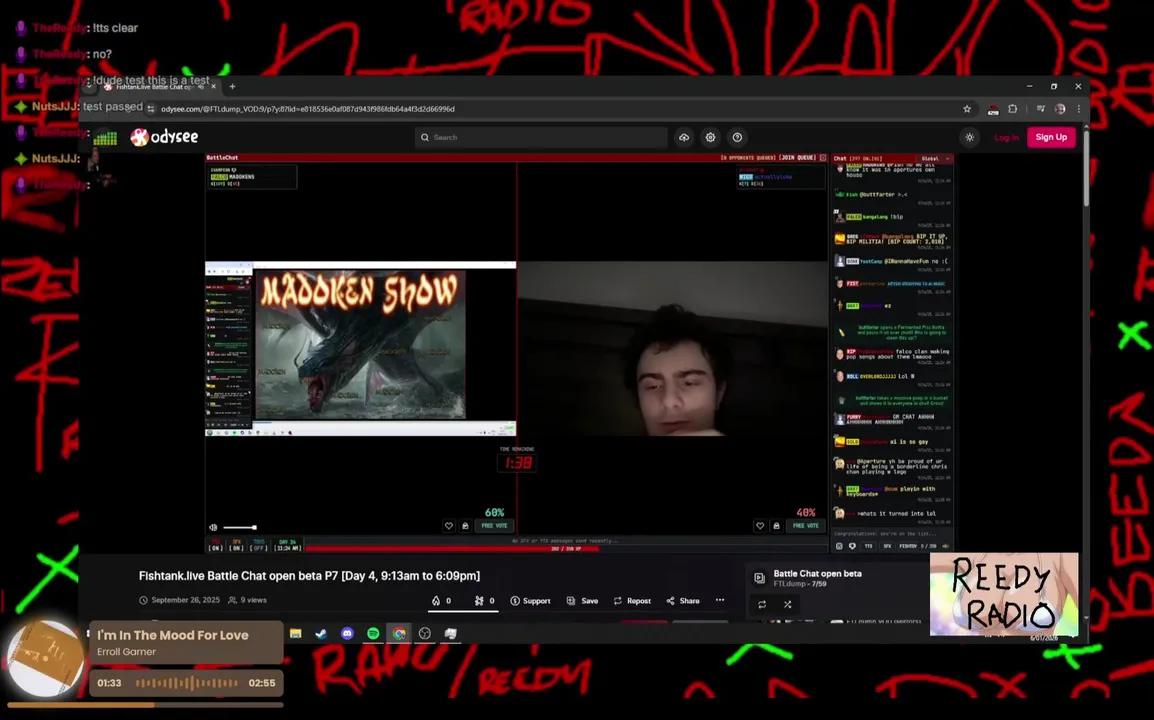The height and width of the screenshot is (720, 1154).
Task: Click the Sign Up button
Action: [x=1051, y=137]
